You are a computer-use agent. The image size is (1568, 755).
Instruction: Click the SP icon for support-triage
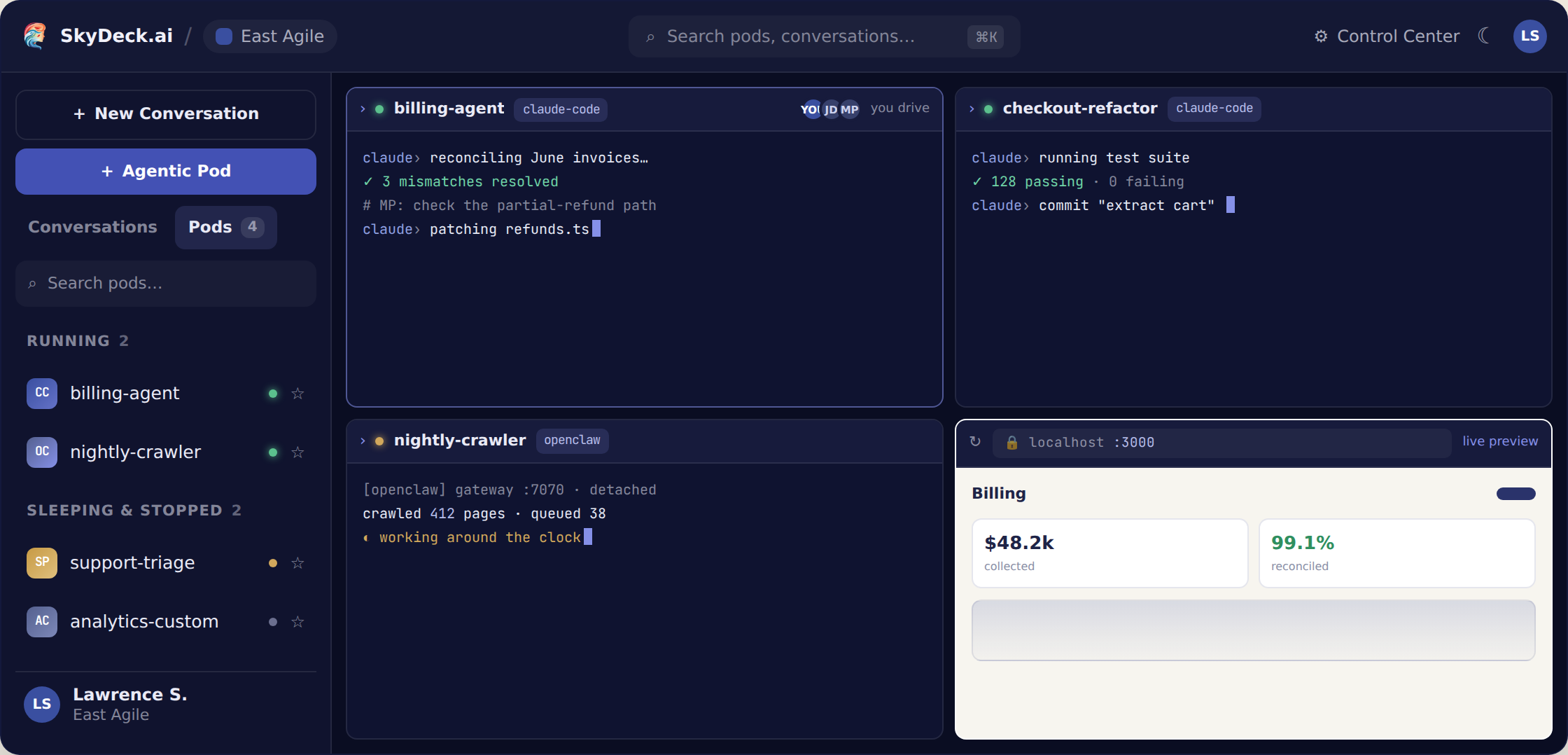42,562
